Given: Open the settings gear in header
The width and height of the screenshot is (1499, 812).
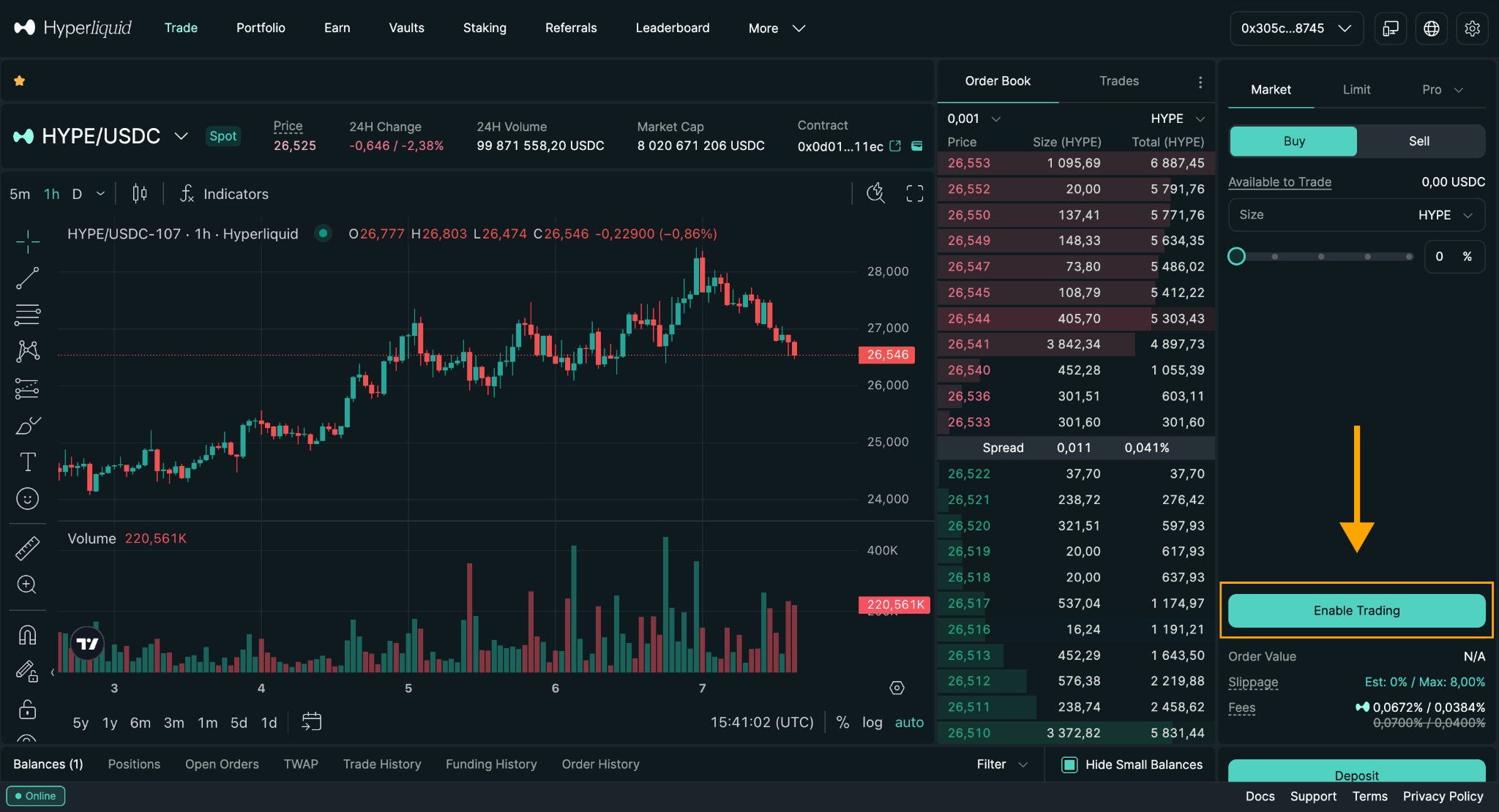Looking at the screenshot, I should [1473, 29].
